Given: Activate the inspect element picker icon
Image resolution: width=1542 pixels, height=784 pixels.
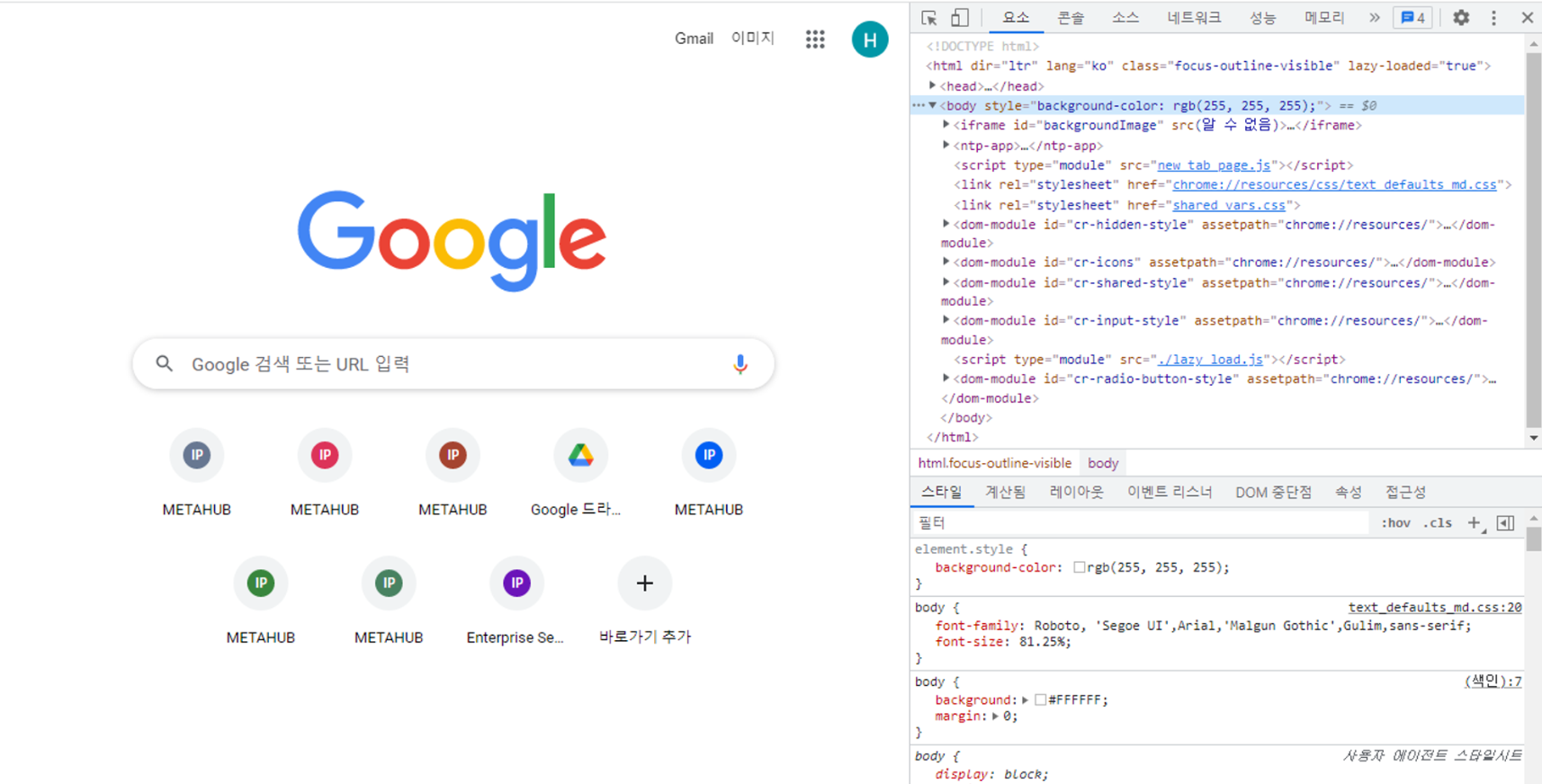Looking at the screenshot, I should (929, 18).
